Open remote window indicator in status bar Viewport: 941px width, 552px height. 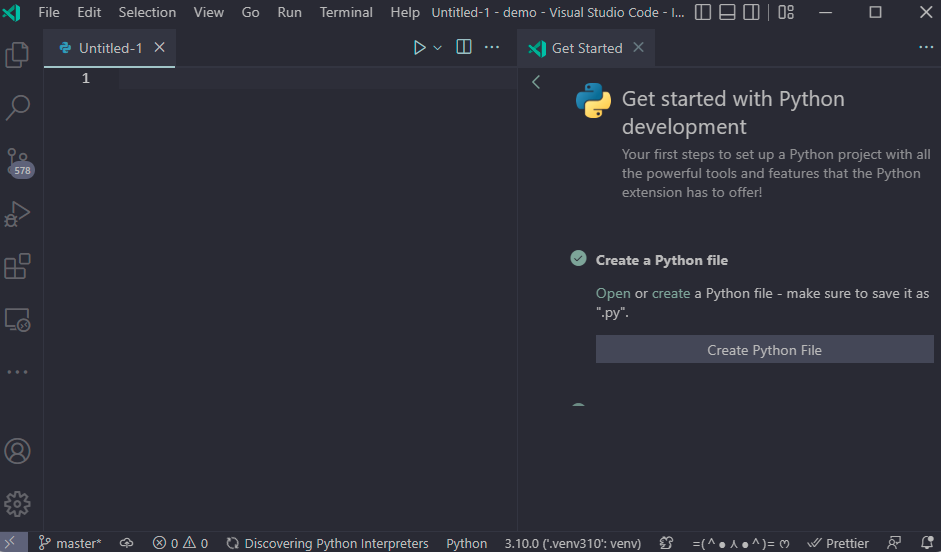tap(12, 543)
